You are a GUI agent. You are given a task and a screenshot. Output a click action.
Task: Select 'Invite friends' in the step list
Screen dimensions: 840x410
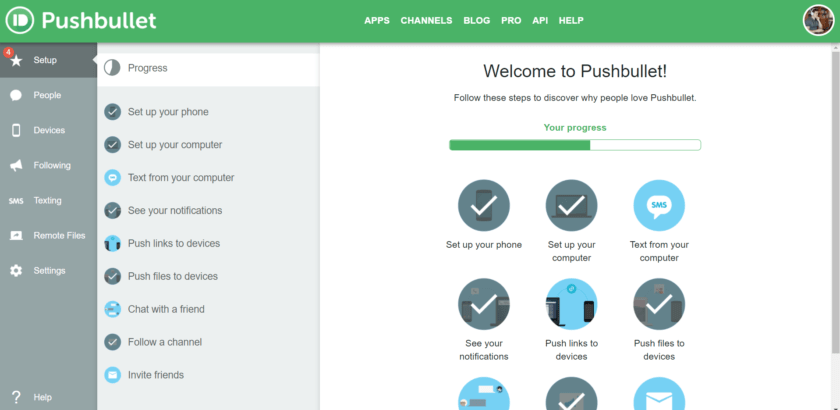click(155, 375)
